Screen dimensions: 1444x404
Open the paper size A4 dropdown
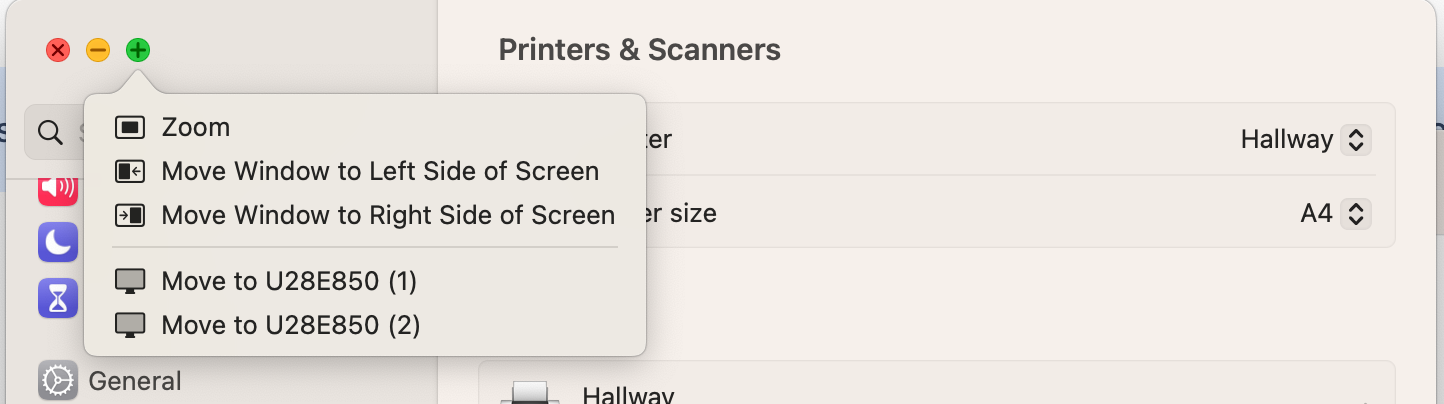tap(1334, 213)
